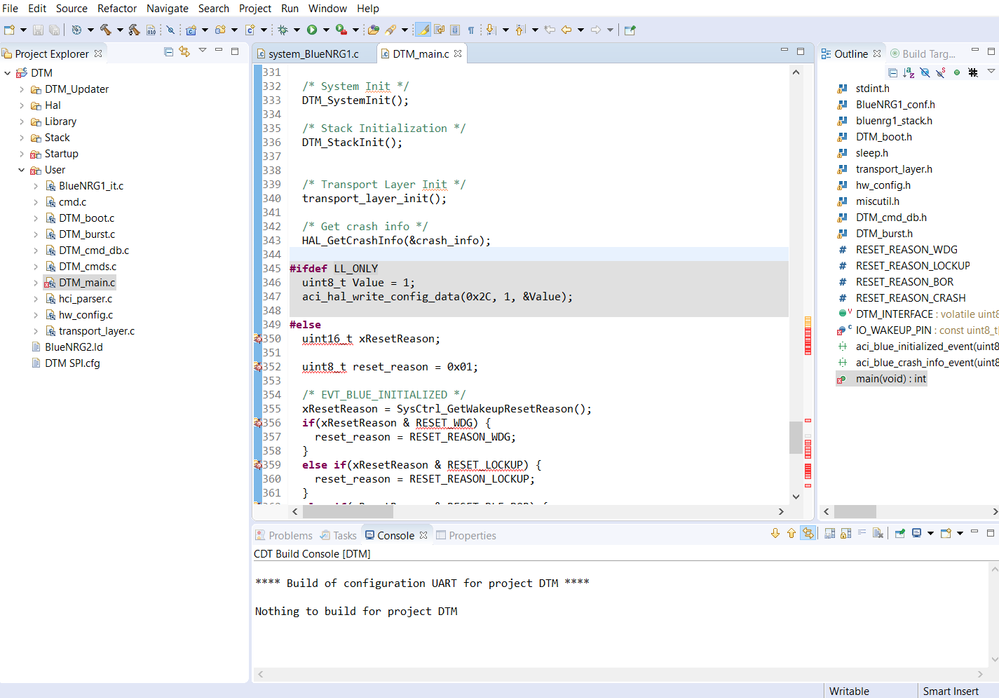The height and width of the screenshot is (698, 999).
Task: Close the DTM_main.c editor tab
Action: tap(458, 54)
